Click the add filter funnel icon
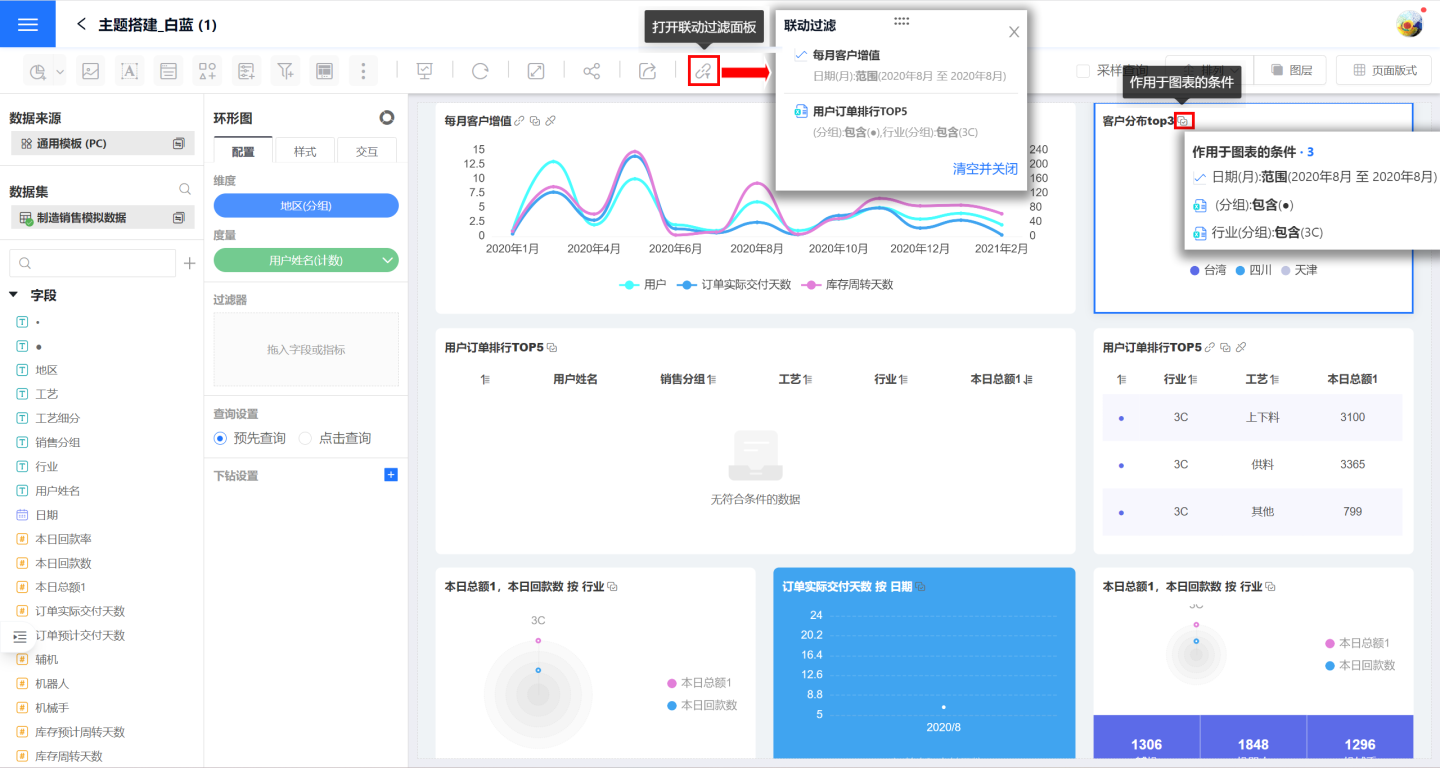The height and width of the screenshot is (768, 1440). (286, 71)
